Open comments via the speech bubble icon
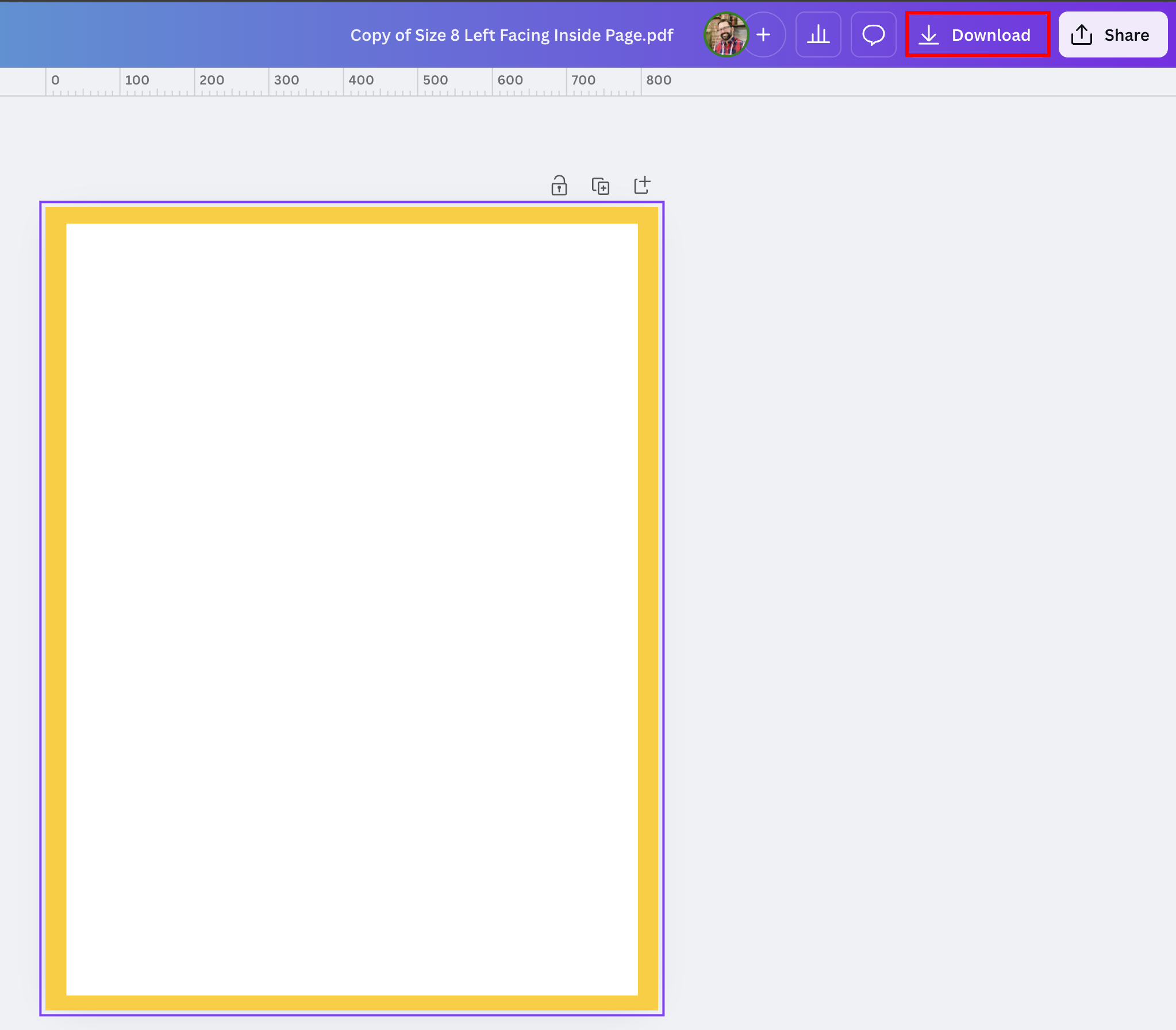The image size is (1176, 1030). pyautogui.click(x=873, y=35)
